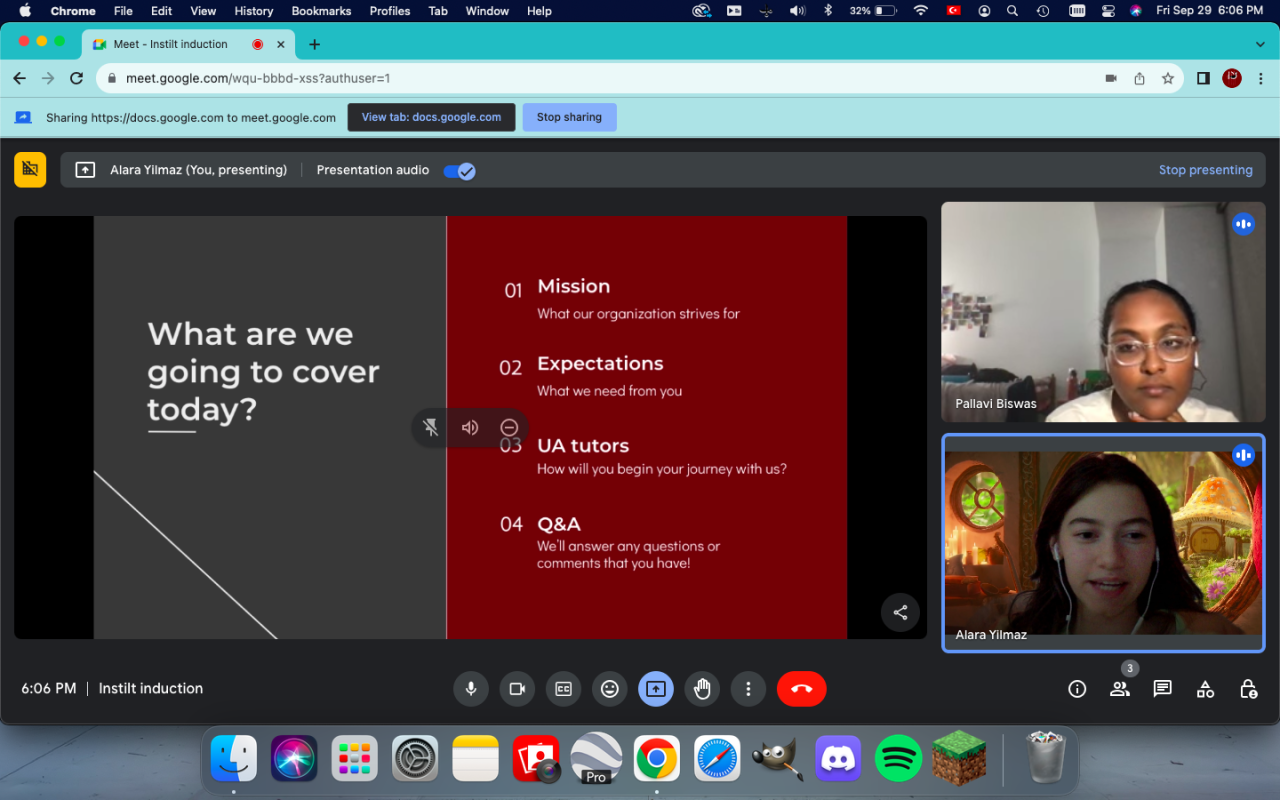The width and height of the screenshot is (1280, 800).
Task: Open the meeting details info icon
Action: coord(1077,689)
